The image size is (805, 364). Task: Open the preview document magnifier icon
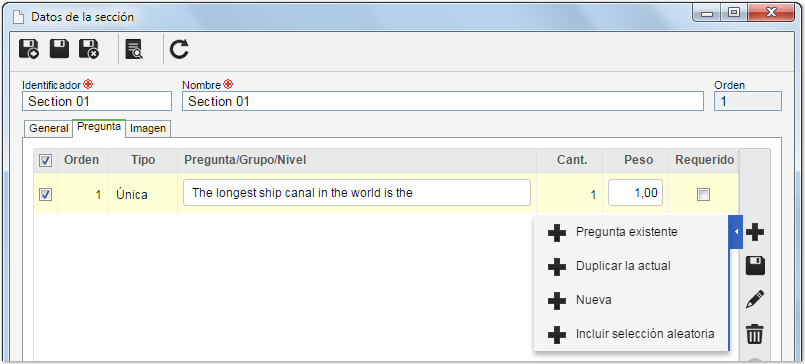[135, 50]
